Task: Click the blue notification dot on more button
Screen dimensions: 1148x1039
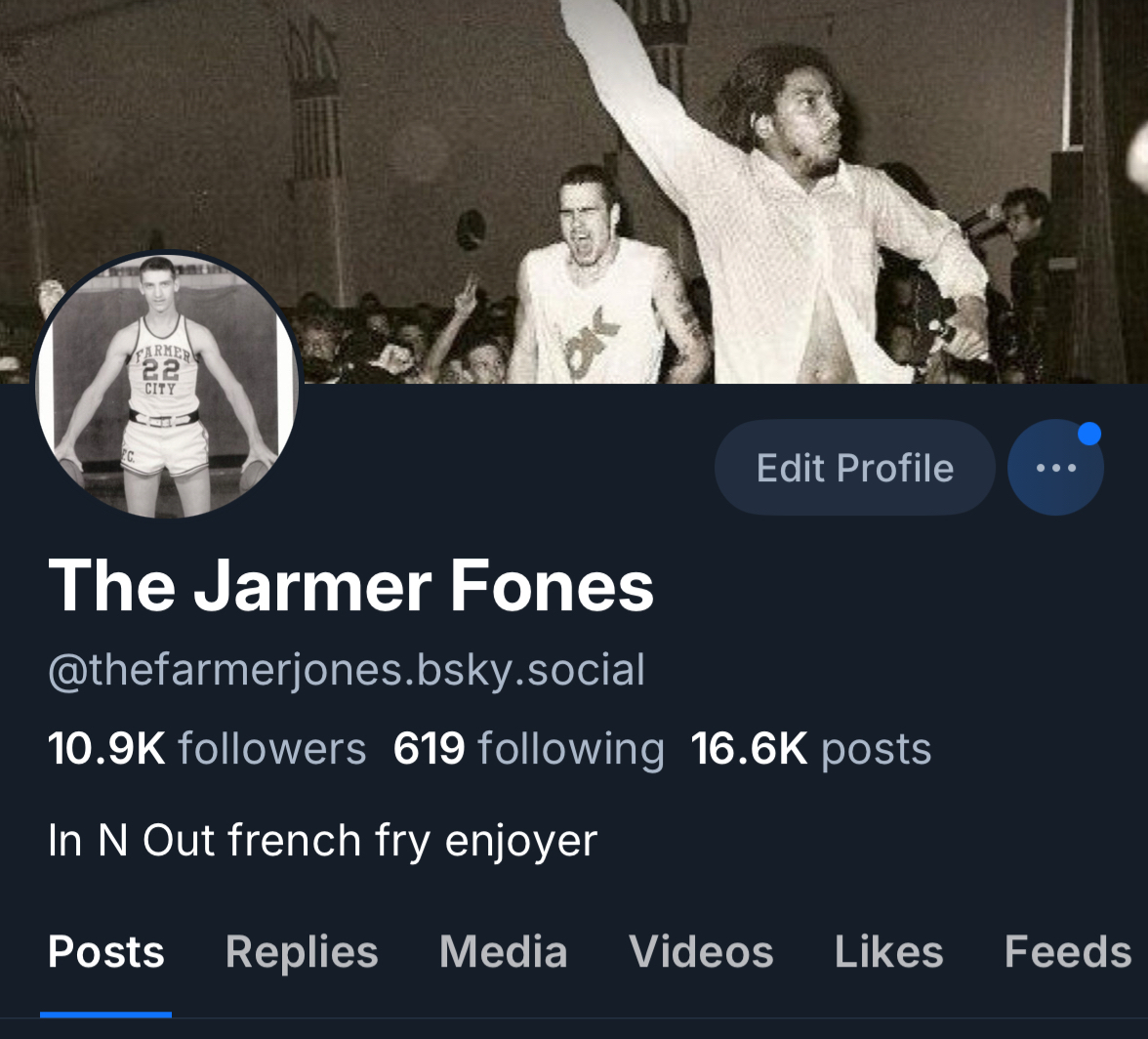Action: [1089, 434]
